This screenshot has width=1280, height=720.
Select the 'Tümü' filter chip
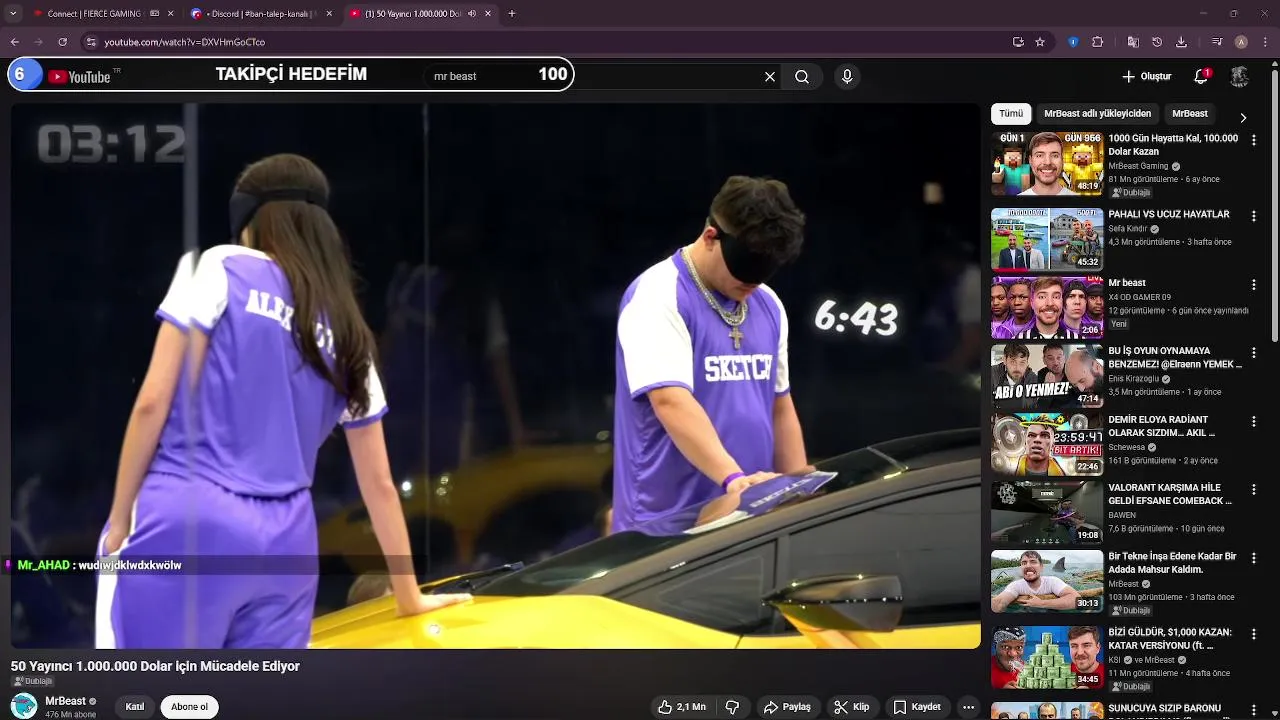(1011, 114)
